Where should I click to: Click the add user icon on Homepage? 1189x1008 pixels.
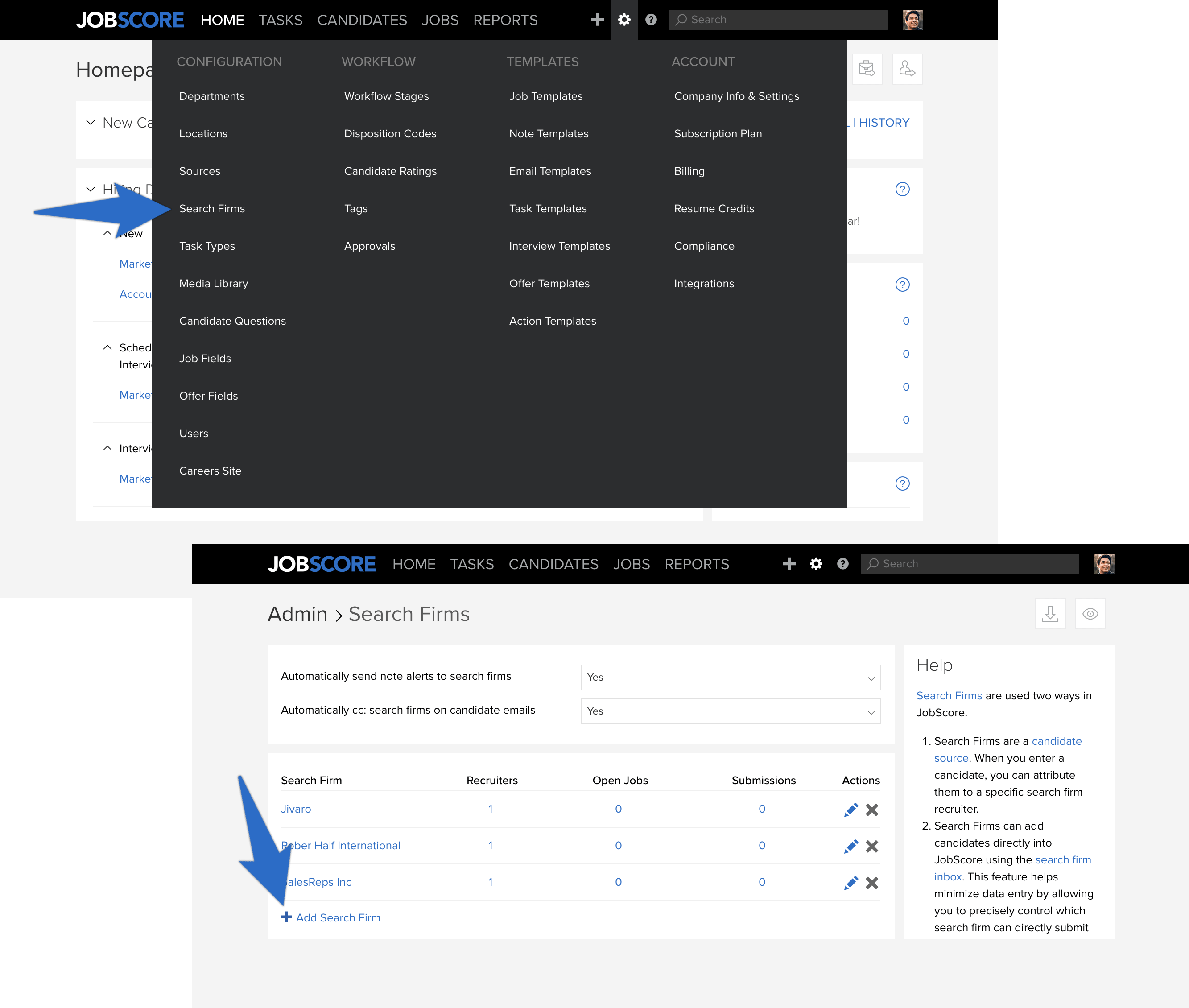click(907, 69)
